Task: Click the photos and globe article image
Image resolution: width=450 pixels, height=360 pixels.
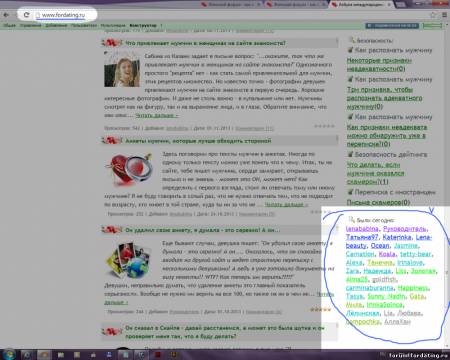Action: [129, 260]
